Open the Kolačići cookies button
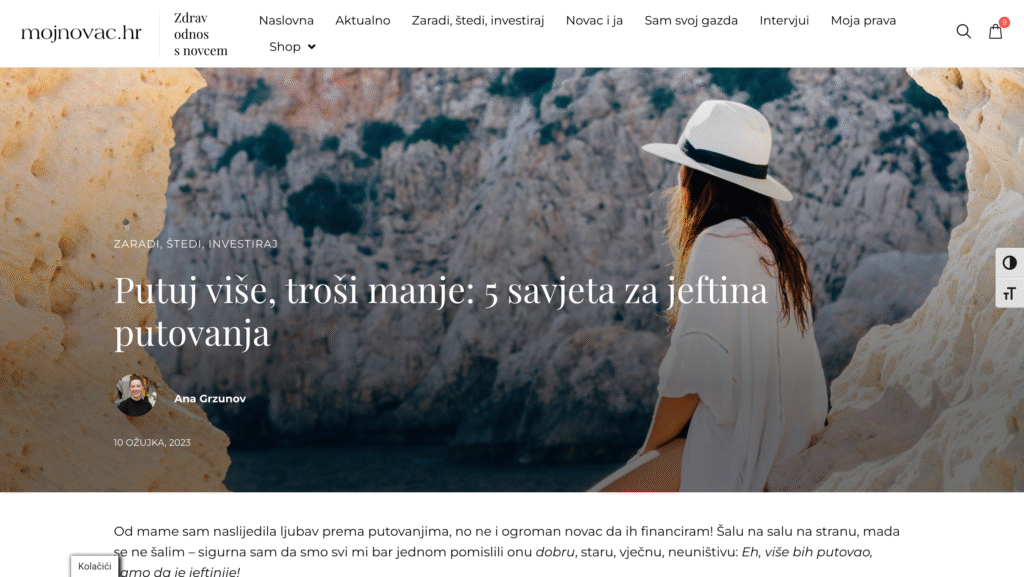1024x577 pixels. coord(95,566)
